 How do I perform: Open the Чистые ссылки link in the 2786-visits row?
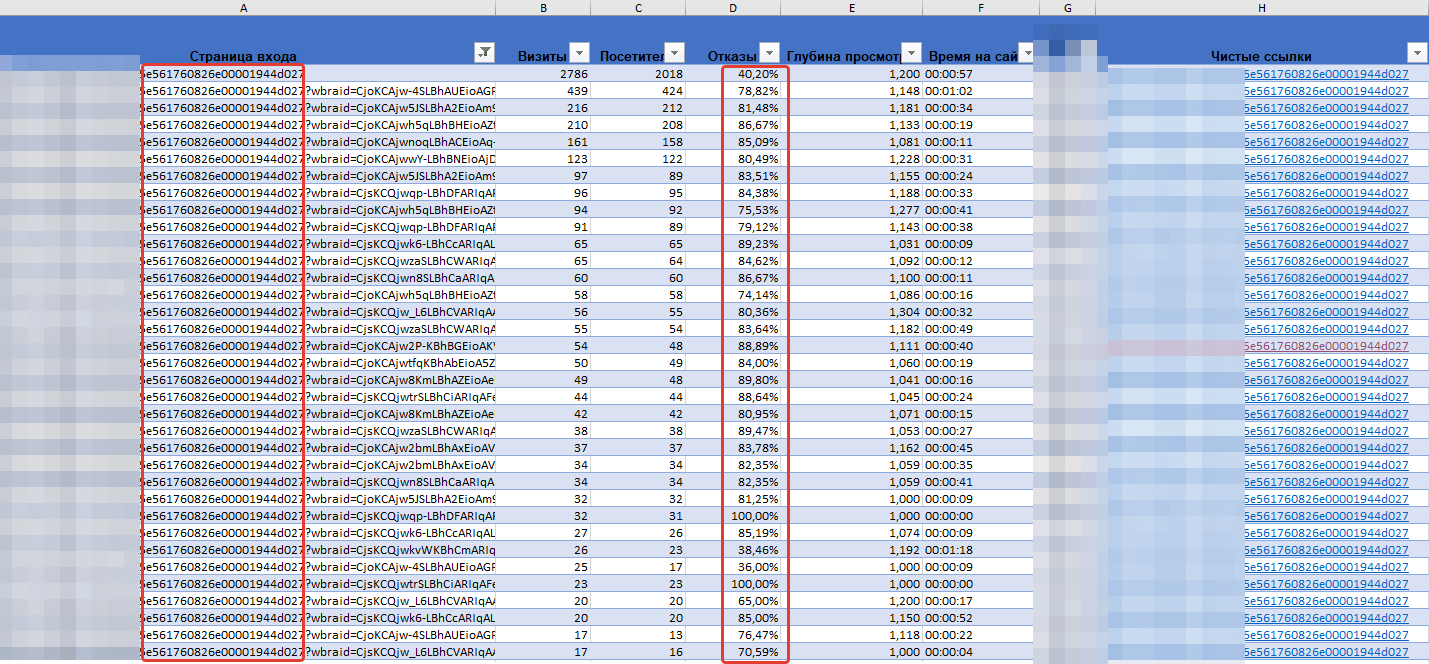(1326, 74)
